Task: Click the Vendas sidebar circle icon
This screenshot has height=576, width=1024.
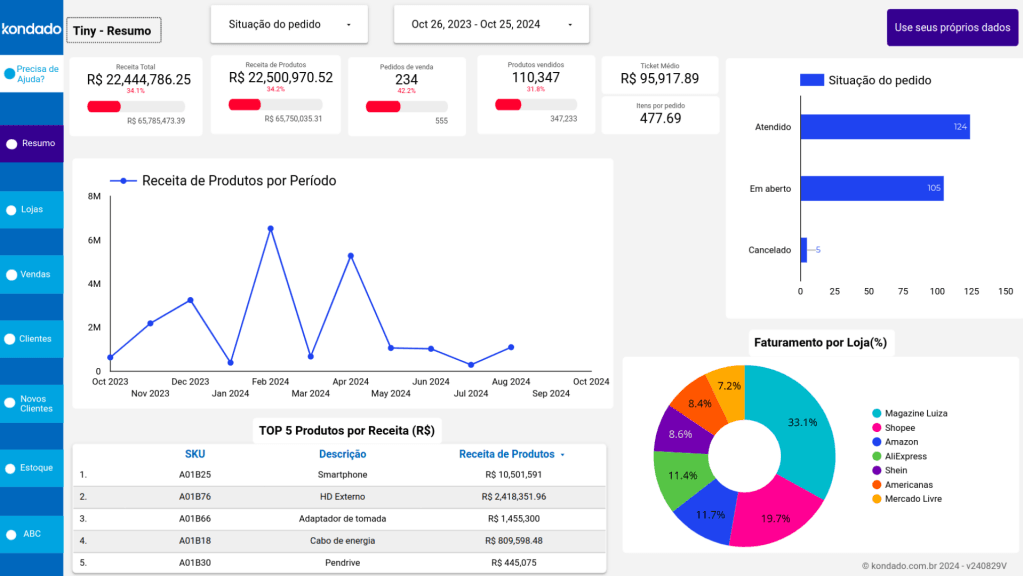Action: [12, 274]
